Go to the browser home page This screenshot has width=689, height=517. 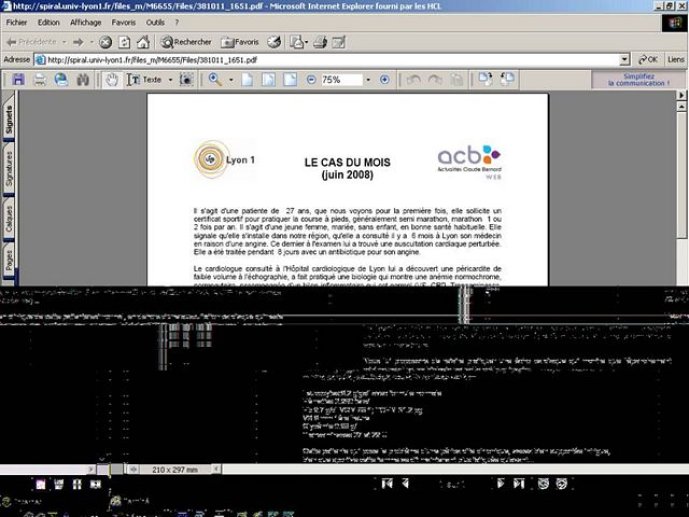click(x=143, y=42)
